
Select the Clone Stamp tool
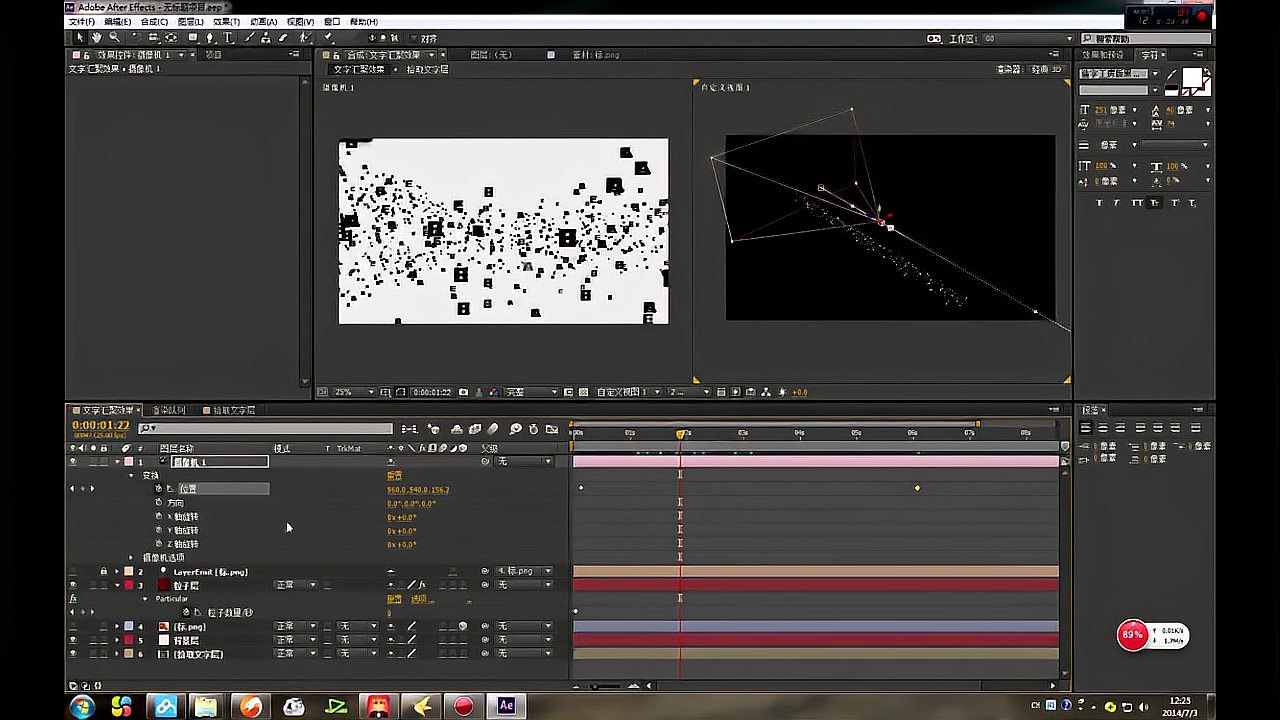(x=265, y=38)
